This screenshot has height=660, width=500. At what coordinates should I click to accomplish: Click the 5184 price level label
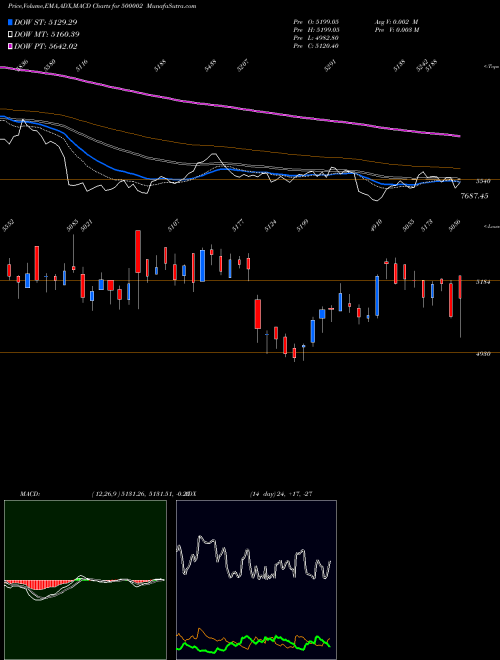(483, 282)
